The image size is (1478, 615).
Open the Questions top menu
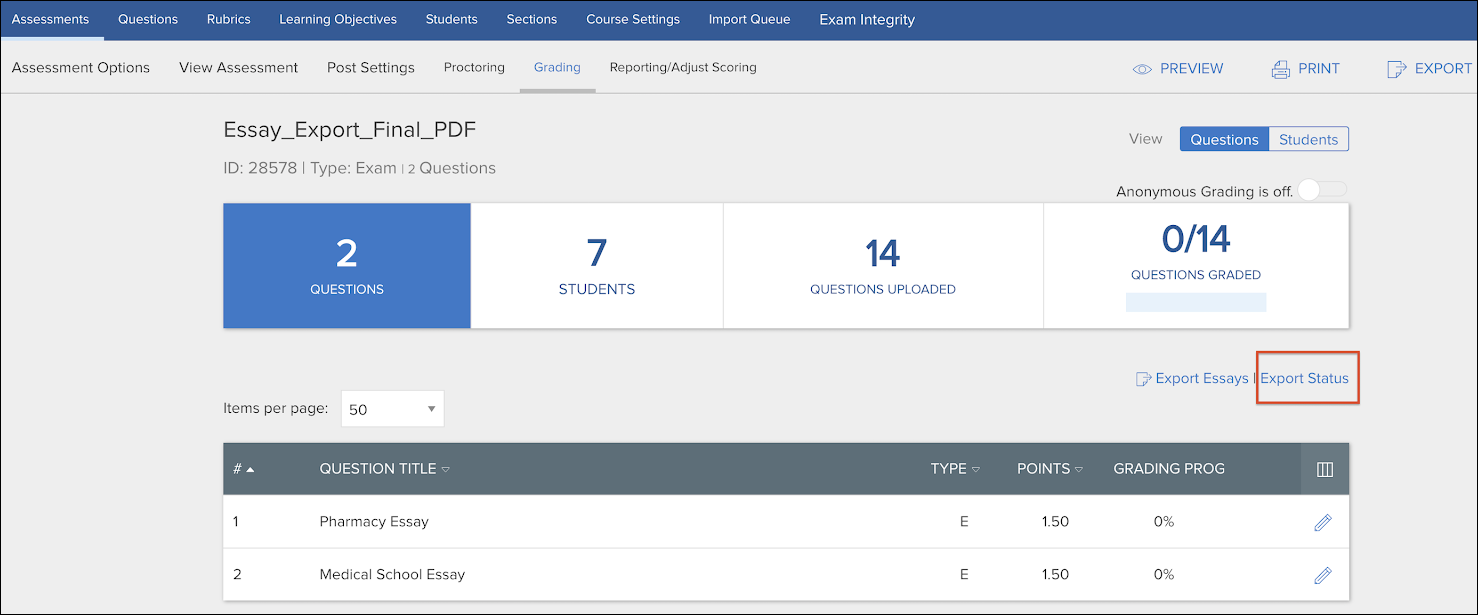[148, 19]
